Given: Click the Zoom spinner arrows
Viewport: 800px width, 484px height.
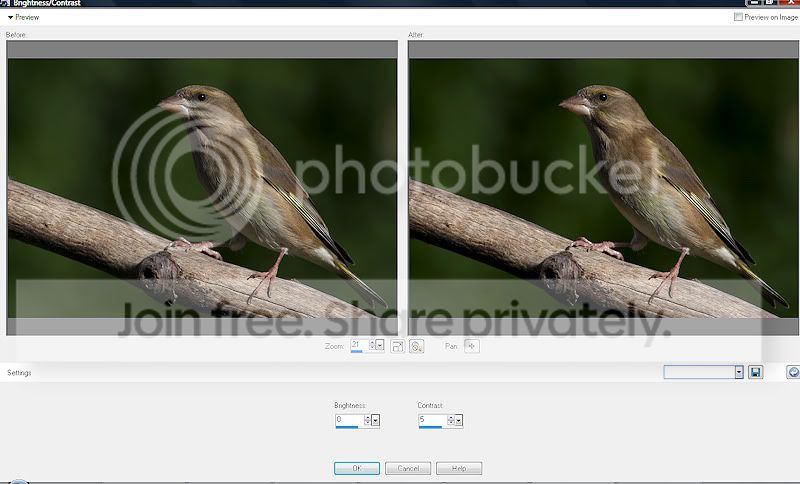Looking at the screenshot, I should 372,345.
